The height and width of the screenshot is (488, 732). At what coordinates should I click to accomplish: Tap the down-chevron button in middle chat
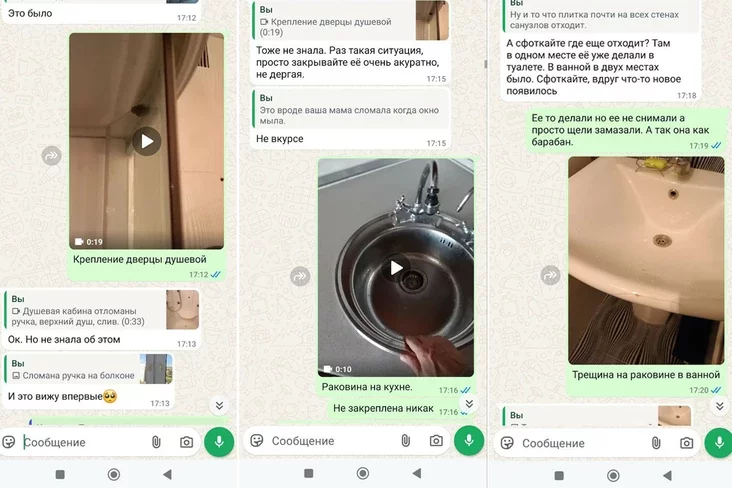469,404
